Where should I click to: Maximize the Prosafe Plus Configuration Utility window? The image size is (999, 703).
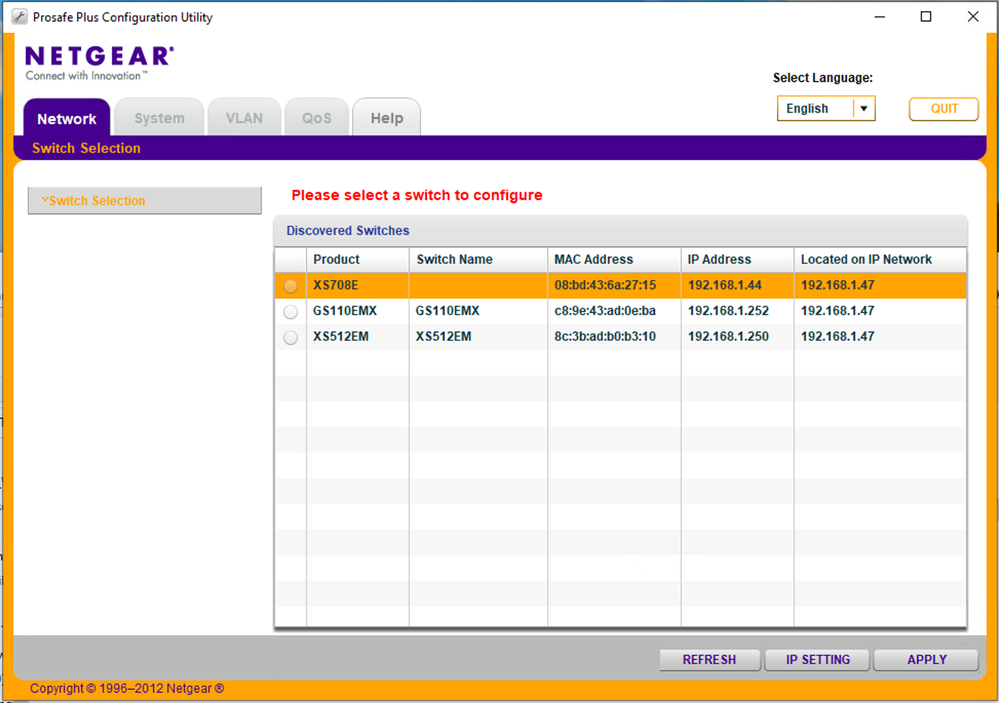926,17
